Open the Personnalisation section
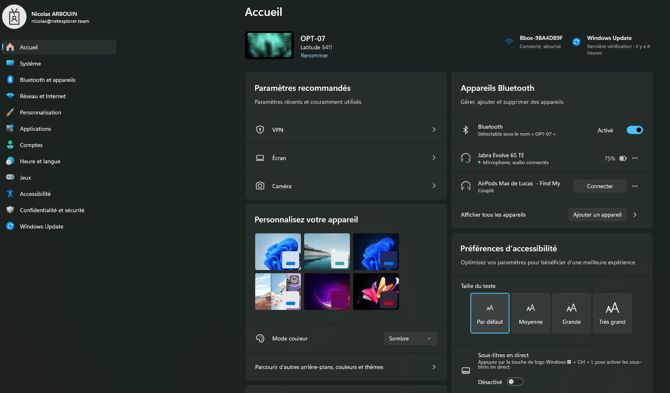The image size is (670, 393). pos(59,112)
